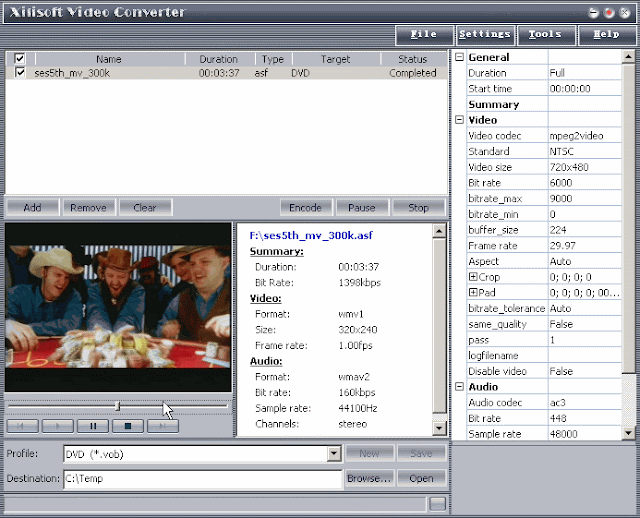Click the Add button
This screenshot has height=518, width=640.
tap(32, 208)
